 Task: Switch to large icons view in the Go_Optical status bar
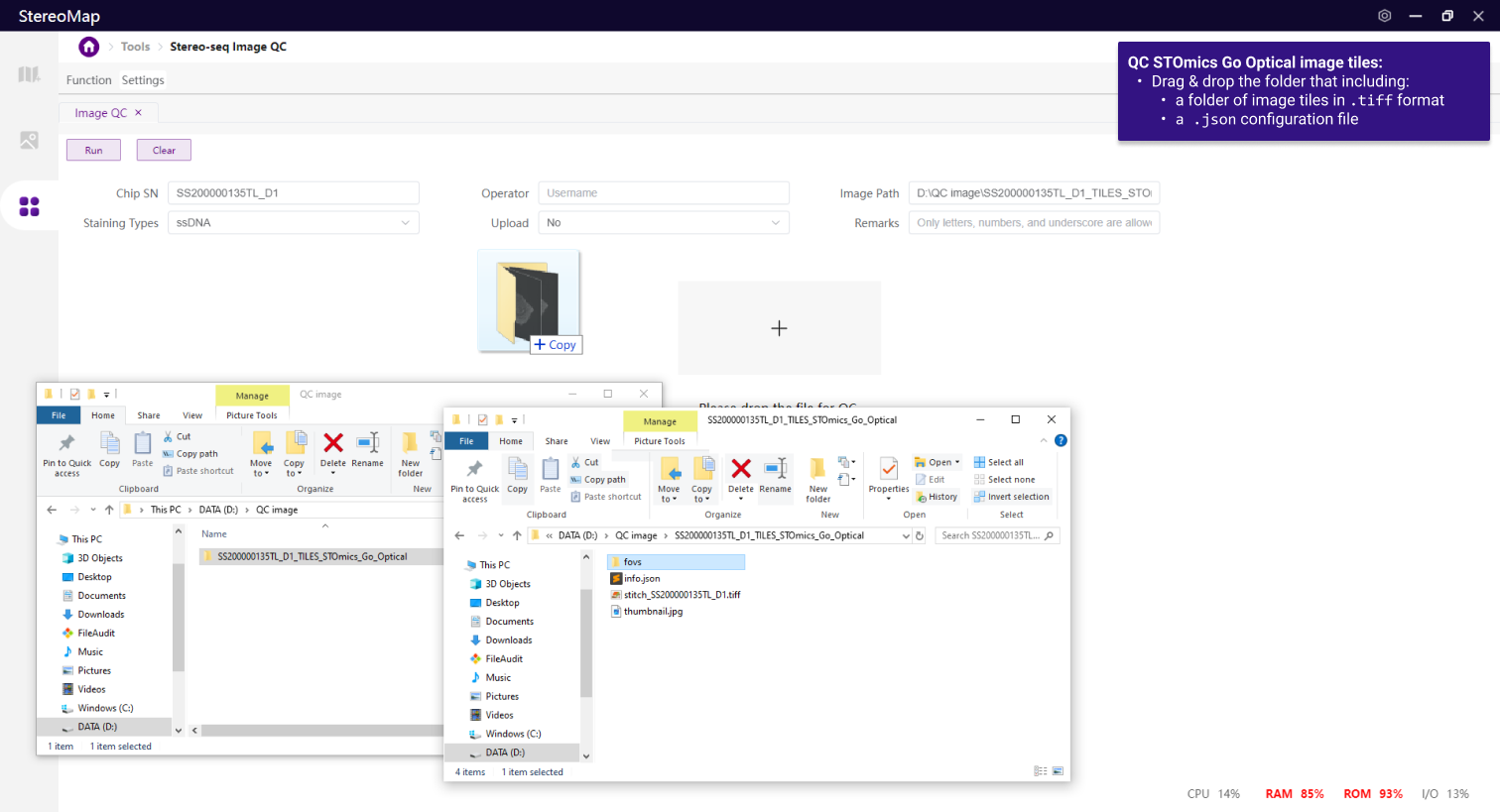pyautogui.click(x=1058, y=771)
